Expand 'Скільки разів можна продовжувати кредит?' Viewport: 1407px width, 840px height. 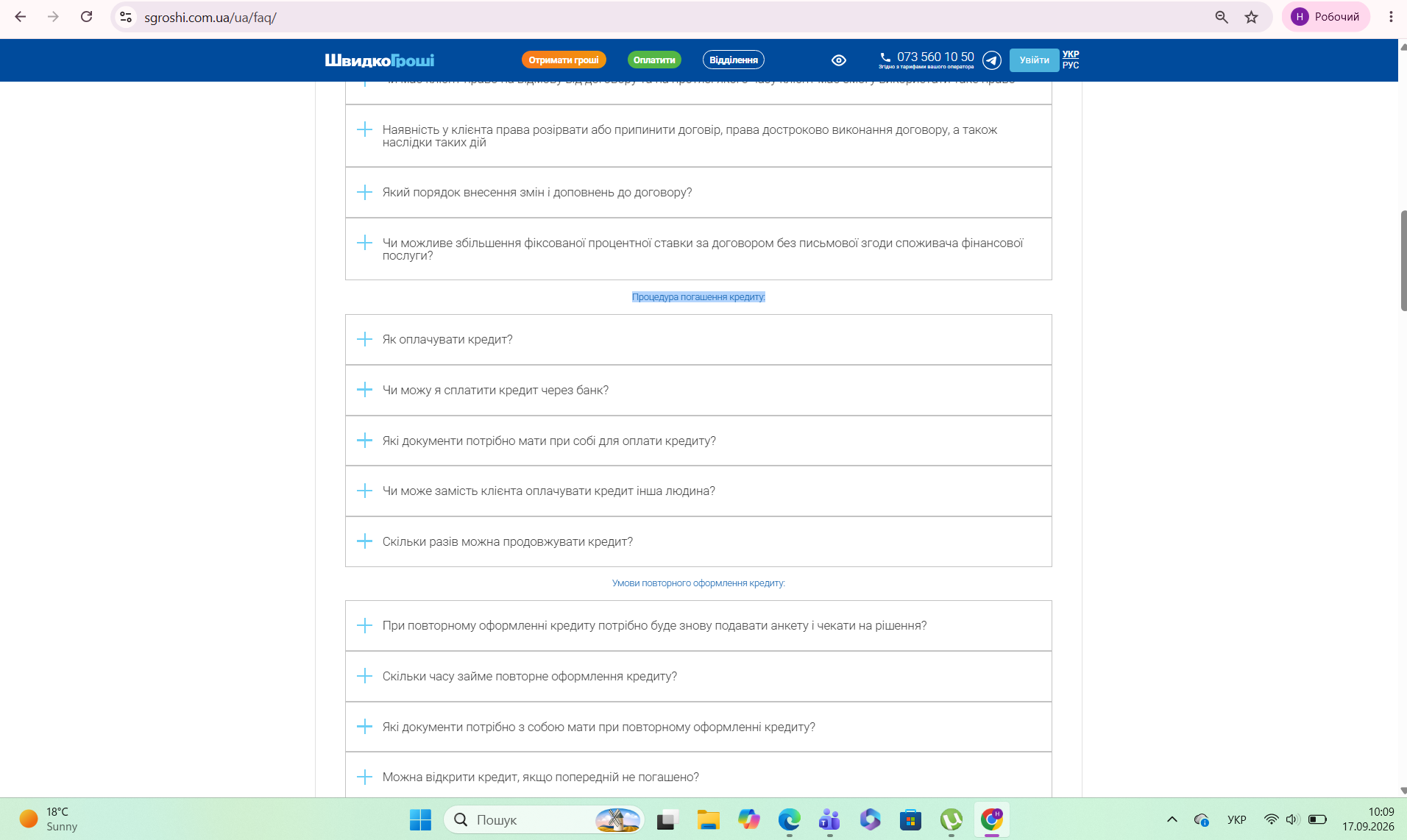(698, 542)
